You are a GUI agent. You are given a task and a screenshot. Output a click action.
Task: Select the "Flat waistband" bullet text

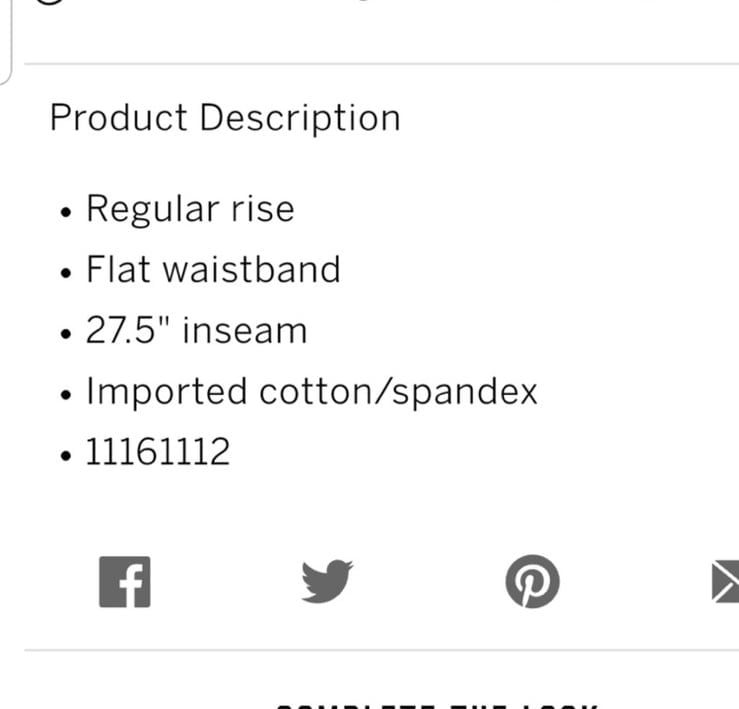click(213, 269)
